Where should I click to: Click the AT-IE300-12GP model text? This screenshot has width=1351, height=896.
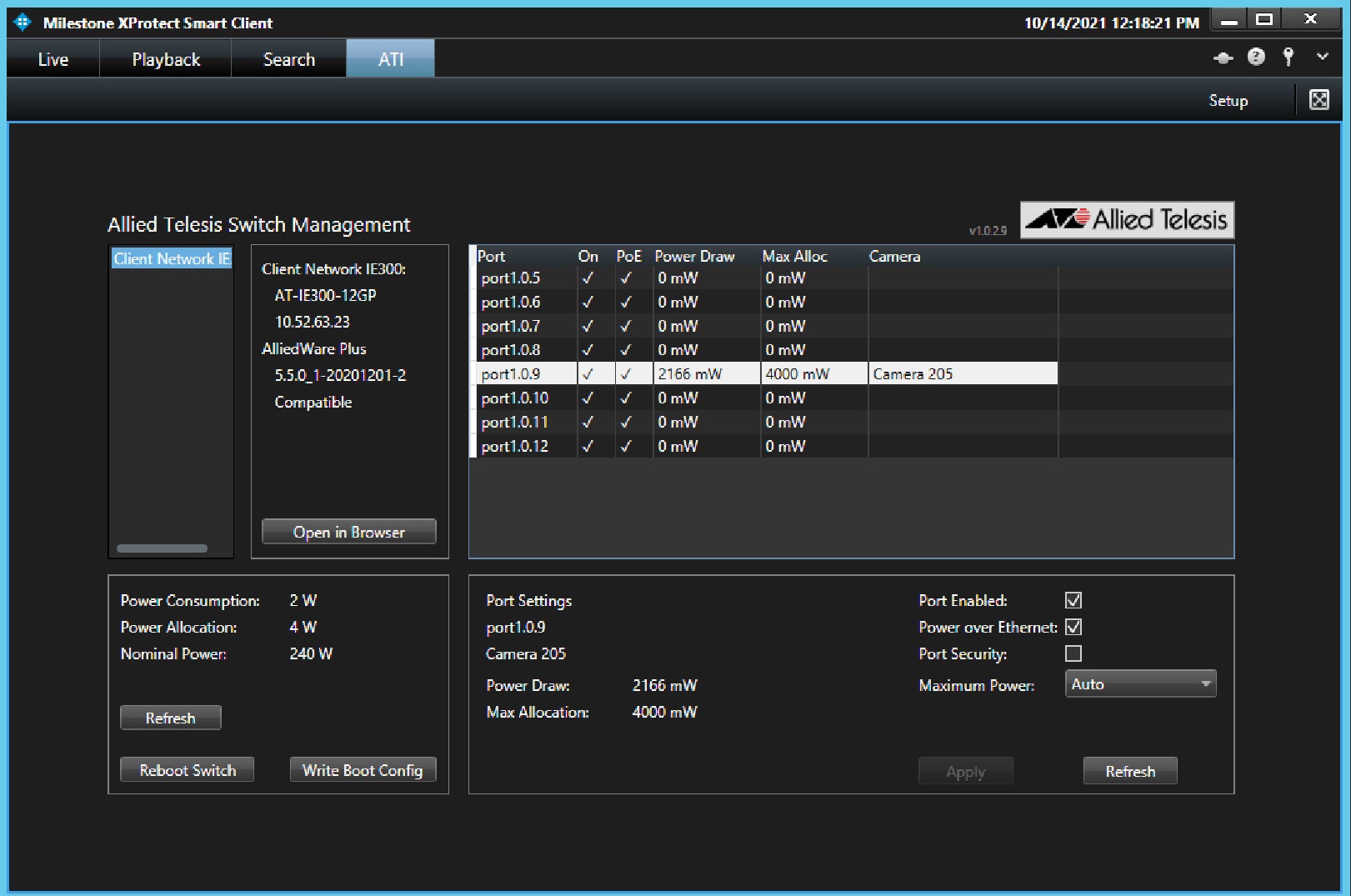point(325,295)
